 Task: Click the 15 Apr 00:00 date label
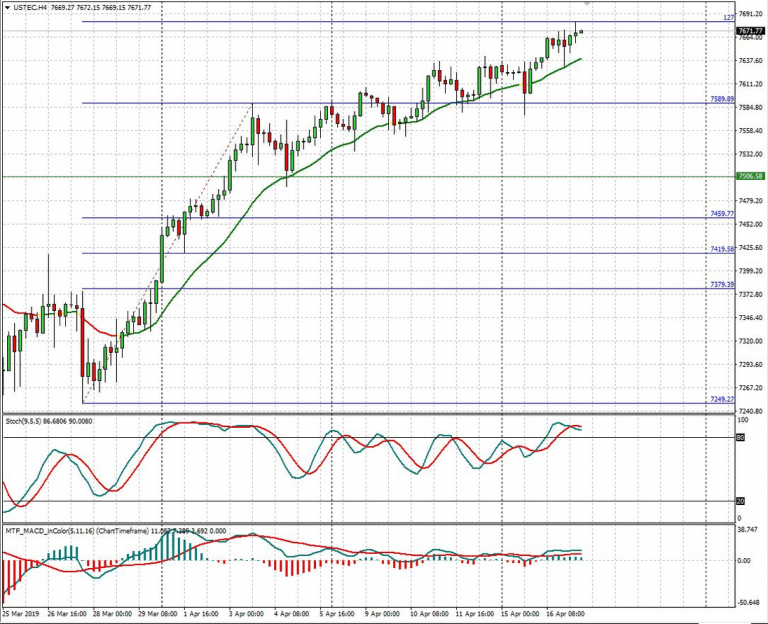coord(520,614)
